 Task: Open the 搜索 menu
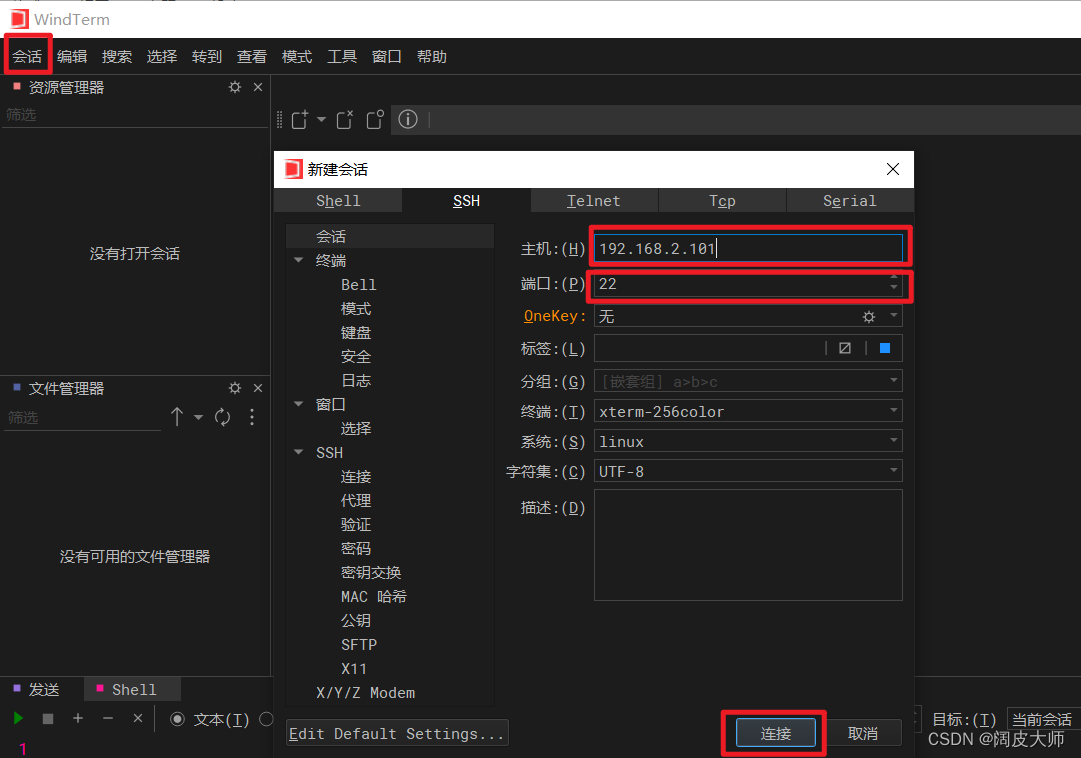click(x=117, y=57)
